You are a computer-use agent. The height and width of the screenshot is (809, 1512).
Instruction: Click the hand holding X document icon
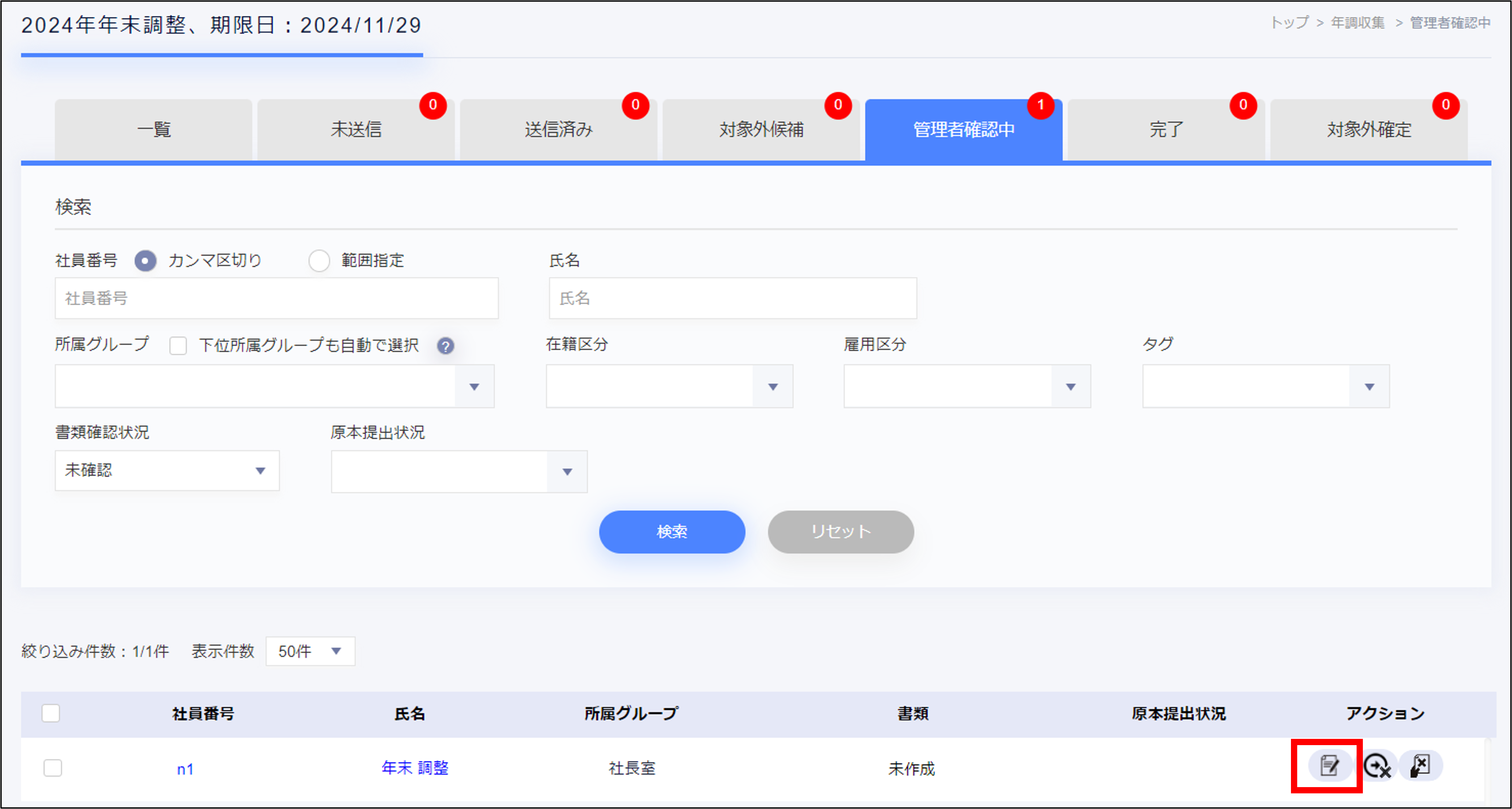pyautogui.click(x=1420, y=766)
